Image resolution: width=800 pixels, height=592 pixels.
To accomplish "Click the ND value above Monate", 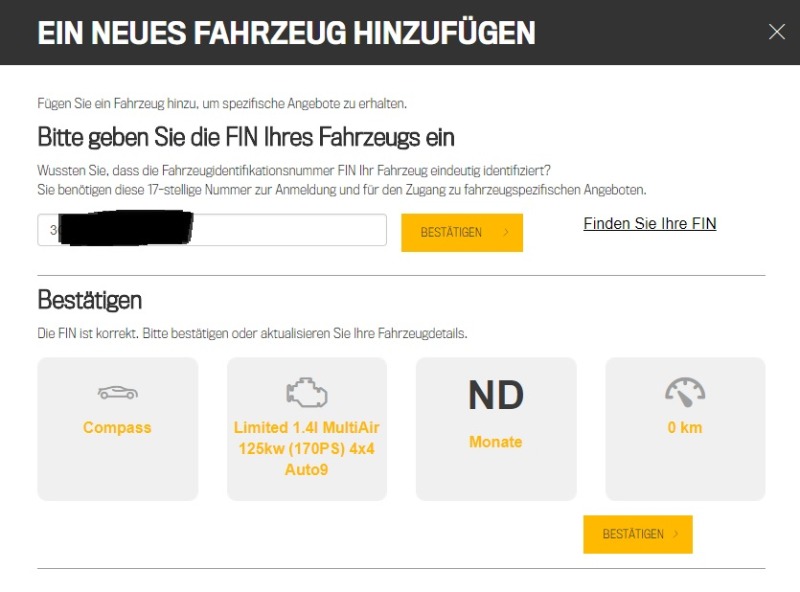I will pyautogui.click(x=496, y=396).
